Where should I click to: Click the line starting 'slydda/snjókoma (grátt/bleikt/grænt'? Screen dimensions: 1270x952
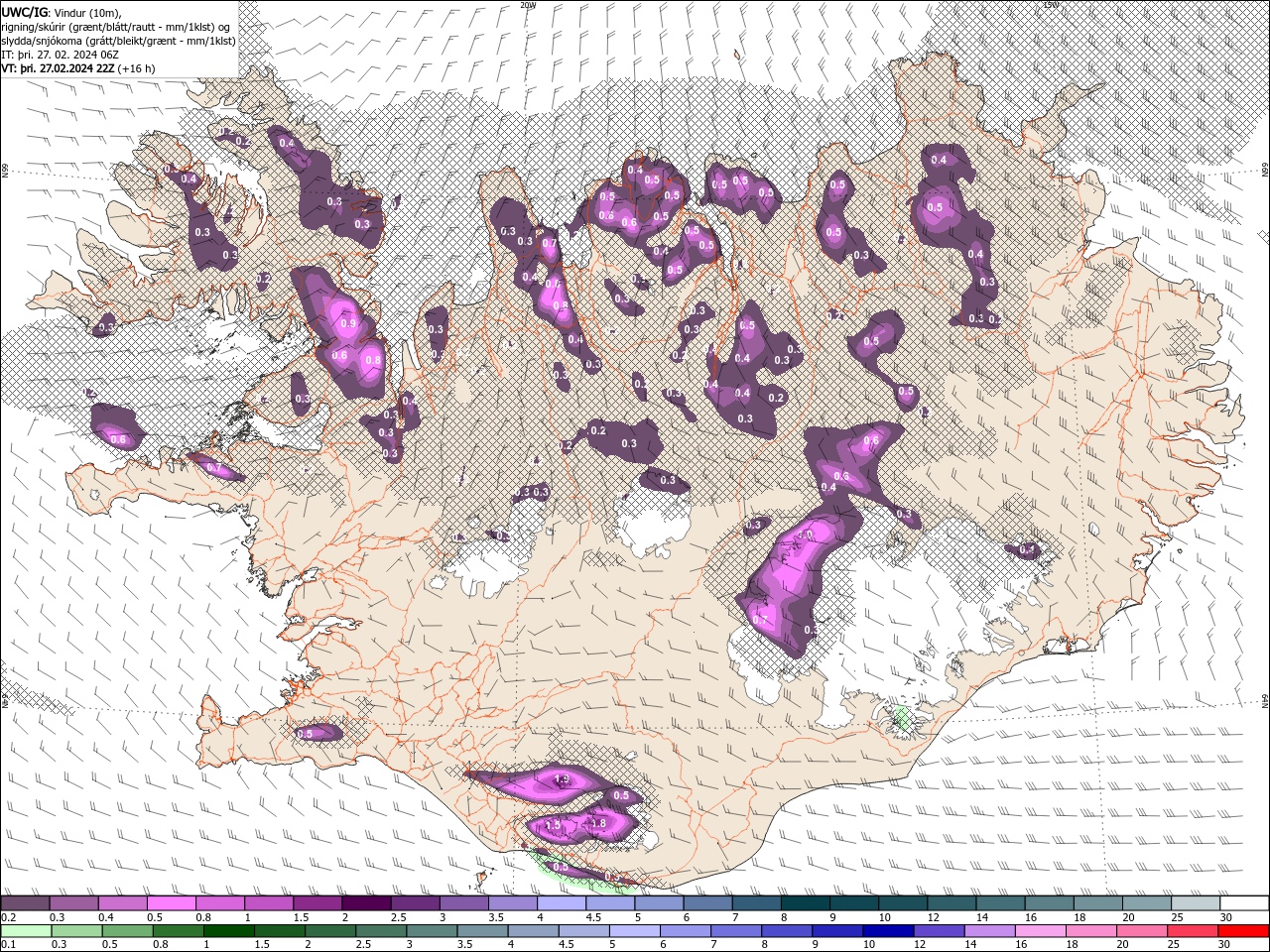point(118,41)
